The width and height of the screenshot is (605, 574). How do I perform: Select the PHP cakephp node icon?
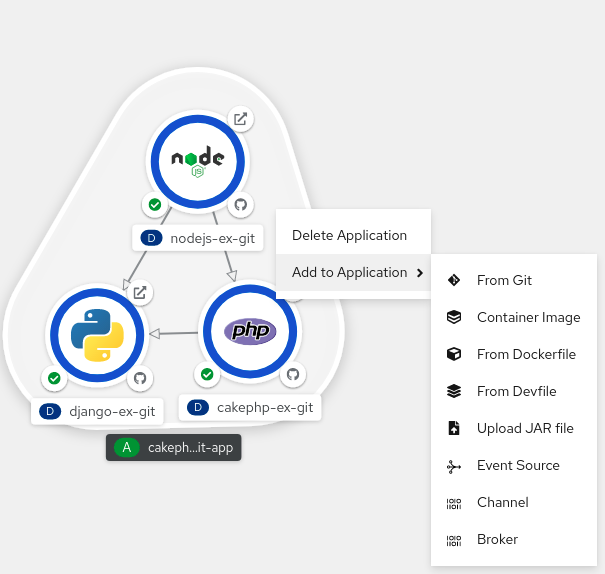(x=250, y=330)
